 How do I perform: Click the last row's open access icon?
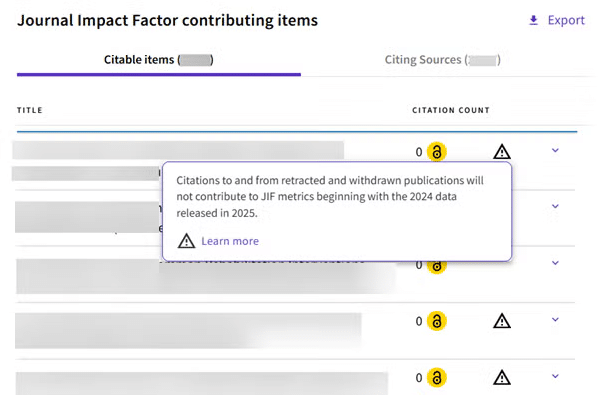pos(437,377)
